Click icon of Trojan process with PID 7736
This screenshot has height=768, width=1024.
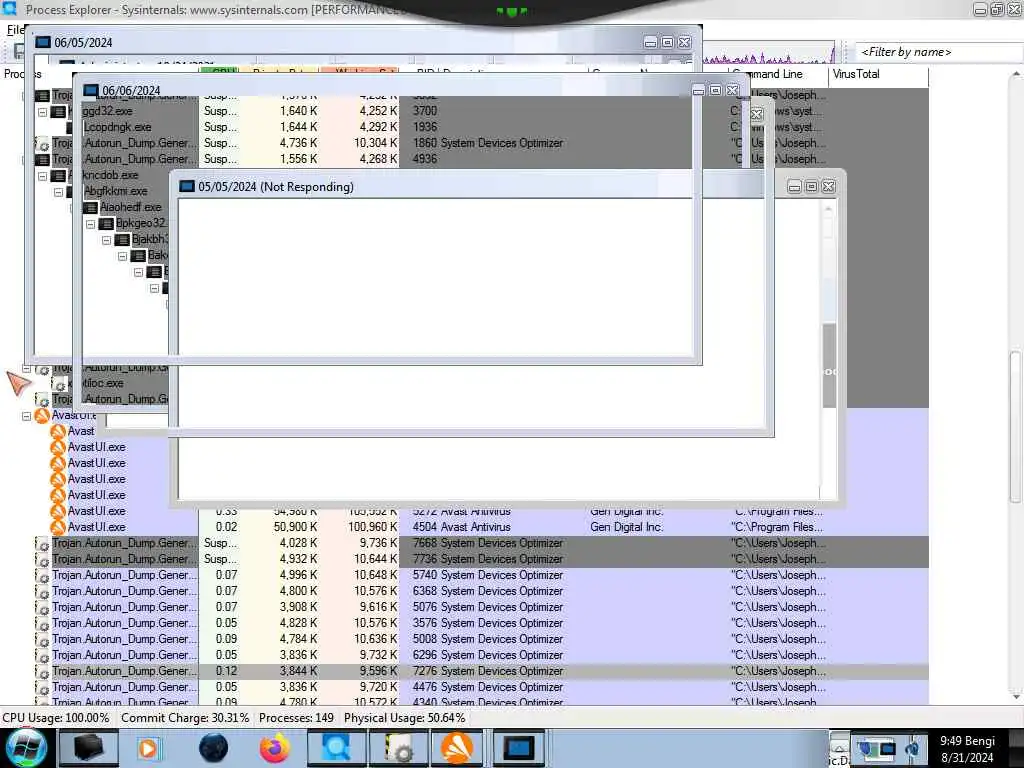(x=42, y=560)
